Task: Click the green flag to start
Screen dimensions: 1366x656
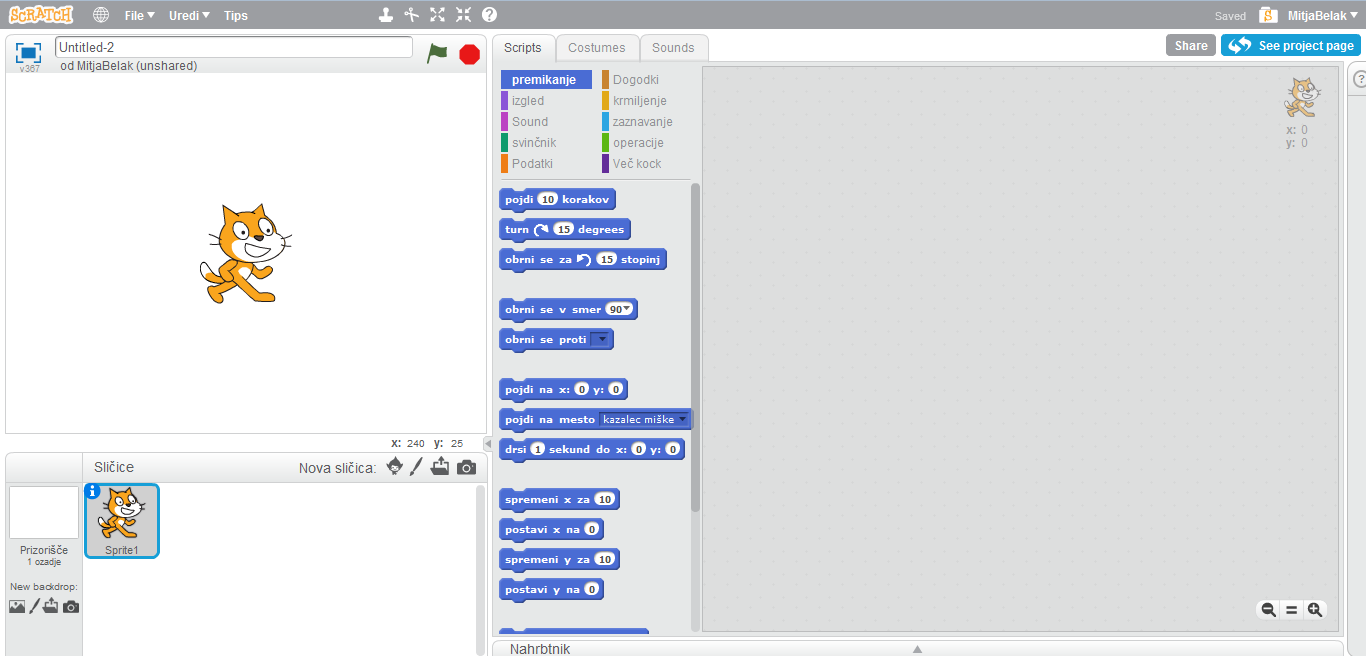Action: click(x=437, y=53)
